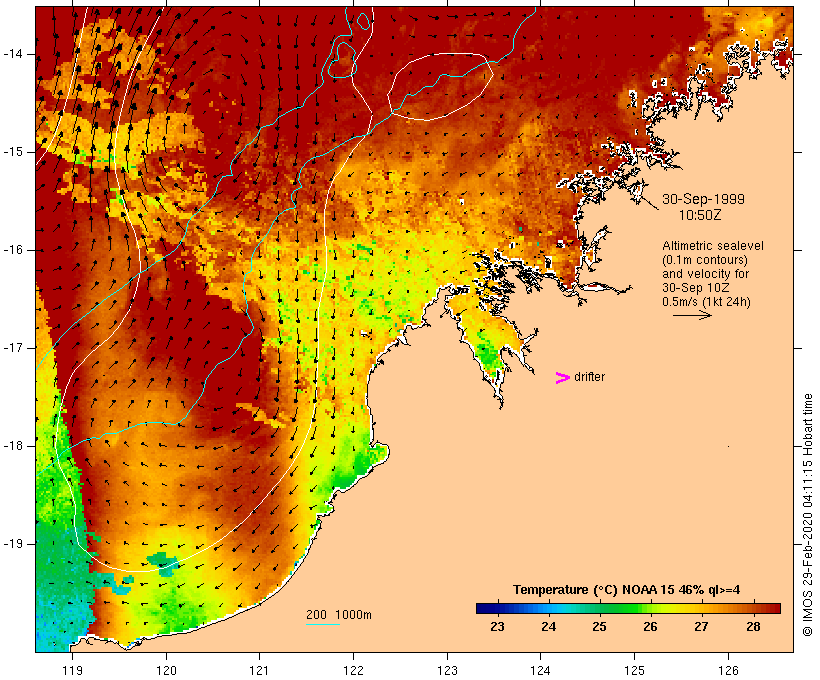
Task: Click colorbar label '28'
Action: (x=753, y=627)
